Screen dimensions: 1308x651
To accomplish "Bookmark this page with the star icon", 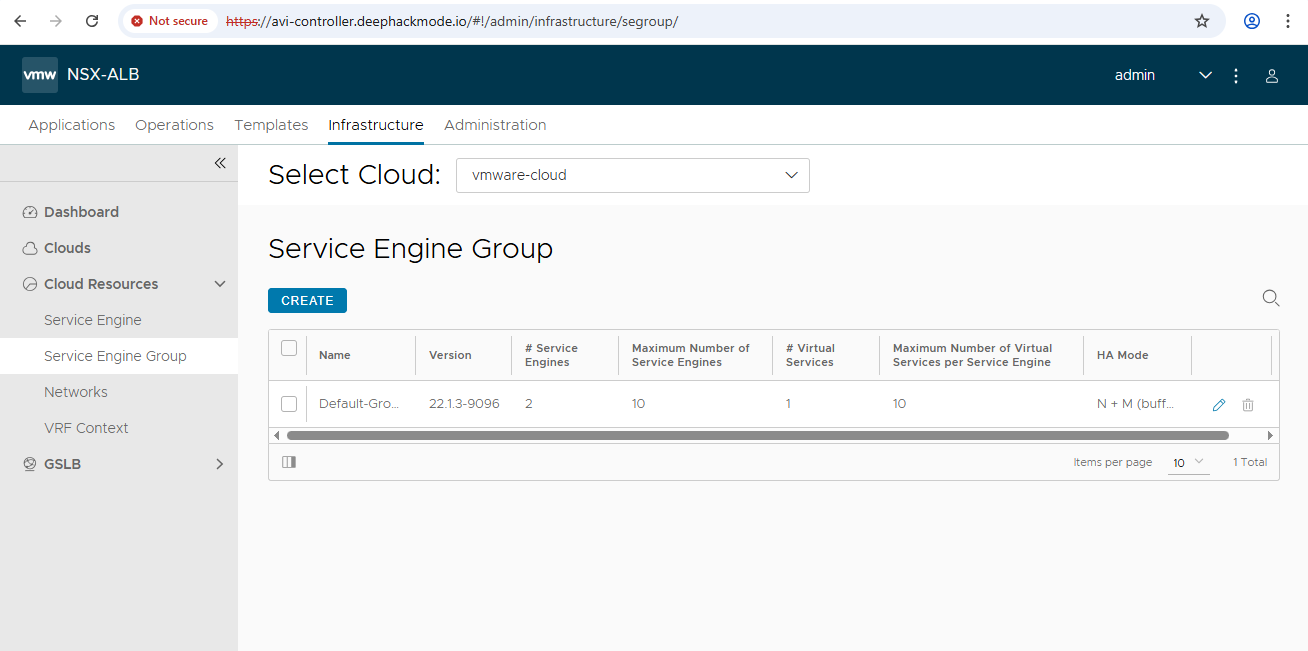I will 1202,20.
